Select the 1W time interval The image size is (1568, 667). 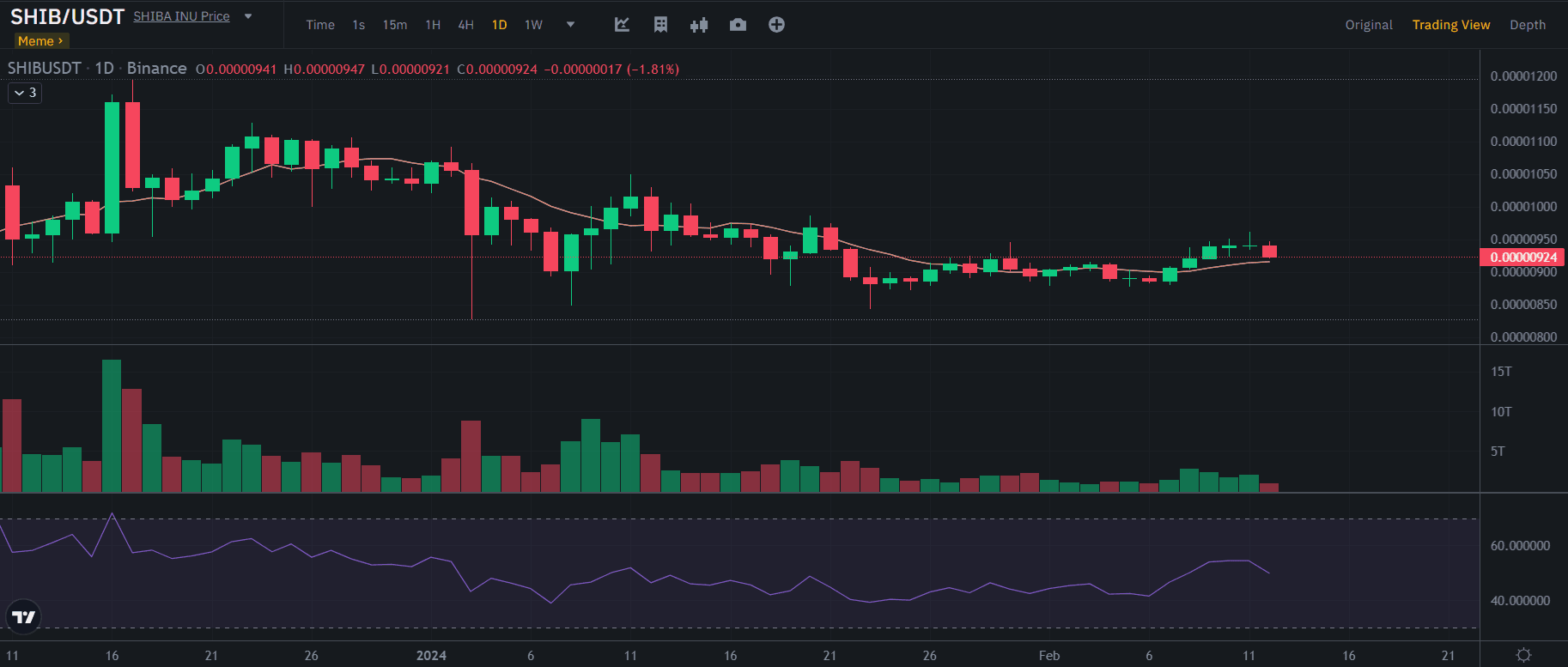(533, 25)
